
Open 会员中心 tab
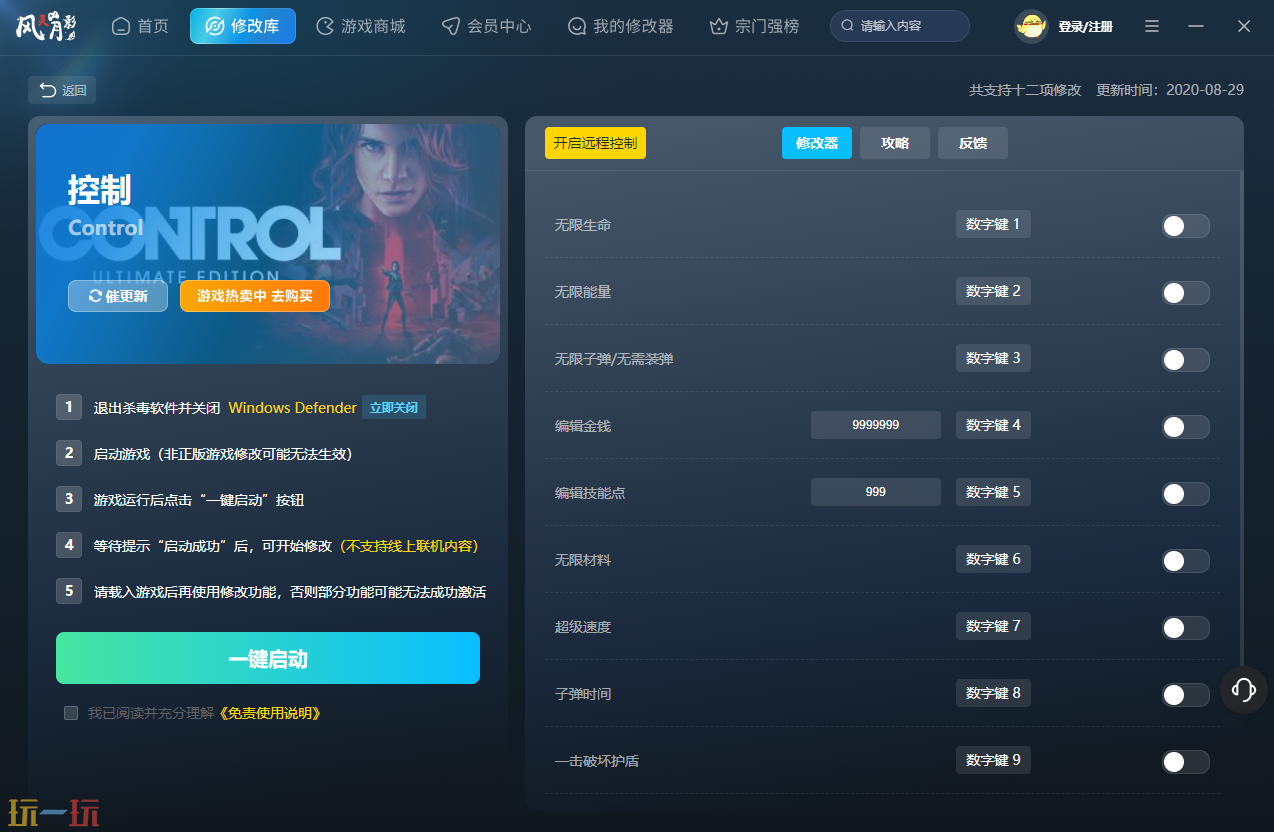coord(486,26)
